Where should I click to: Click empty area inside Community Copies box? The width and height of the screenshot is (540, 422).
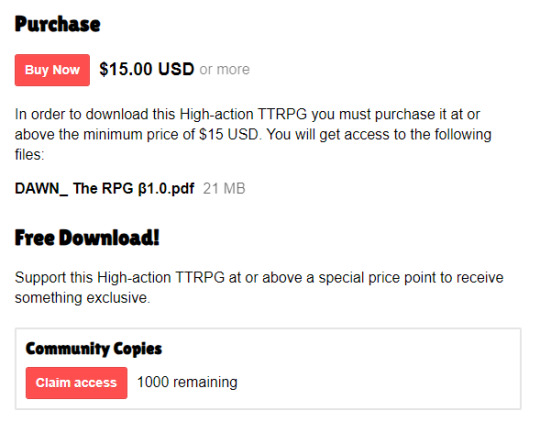tap(379, 369)
